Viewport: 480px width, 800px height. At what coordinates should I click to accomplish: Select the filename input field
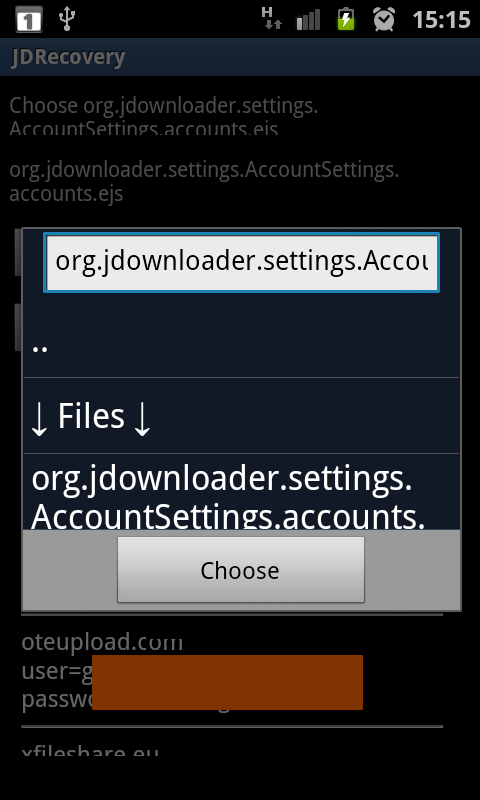241,262
